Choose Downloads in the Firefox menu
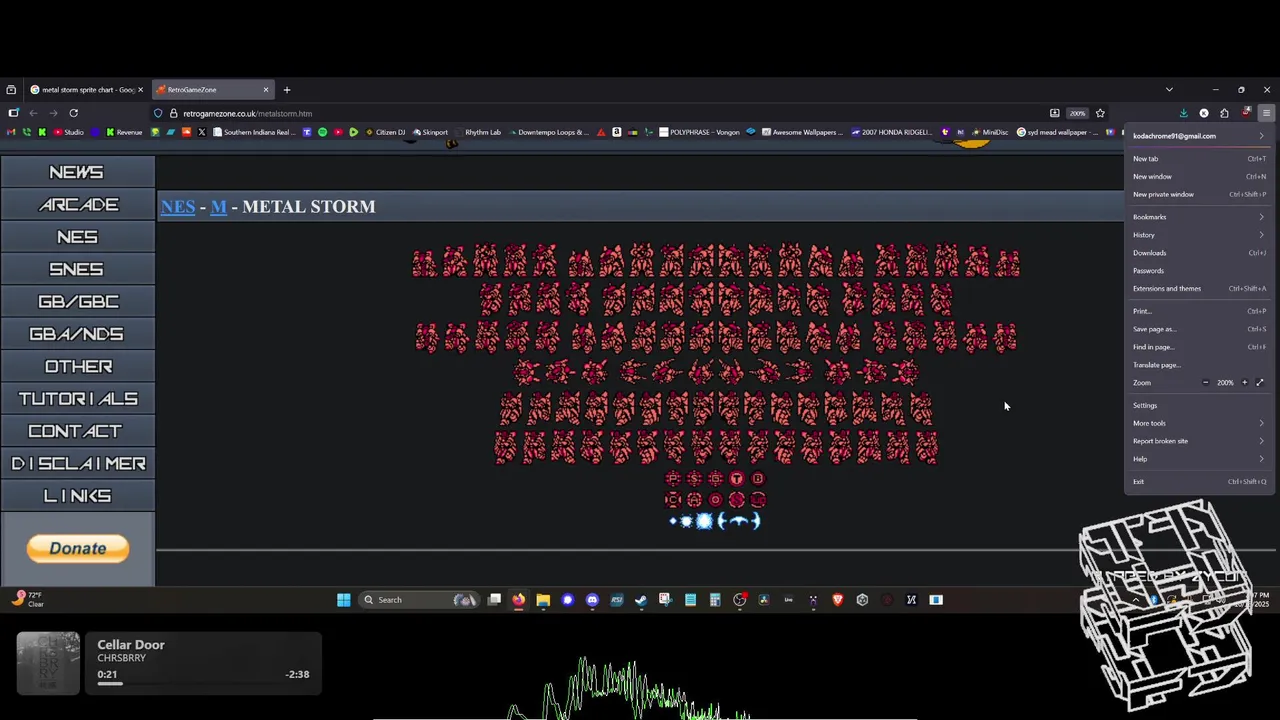Image resolution: width=1280 pixels, height=720 pixels. point(1198,253)
